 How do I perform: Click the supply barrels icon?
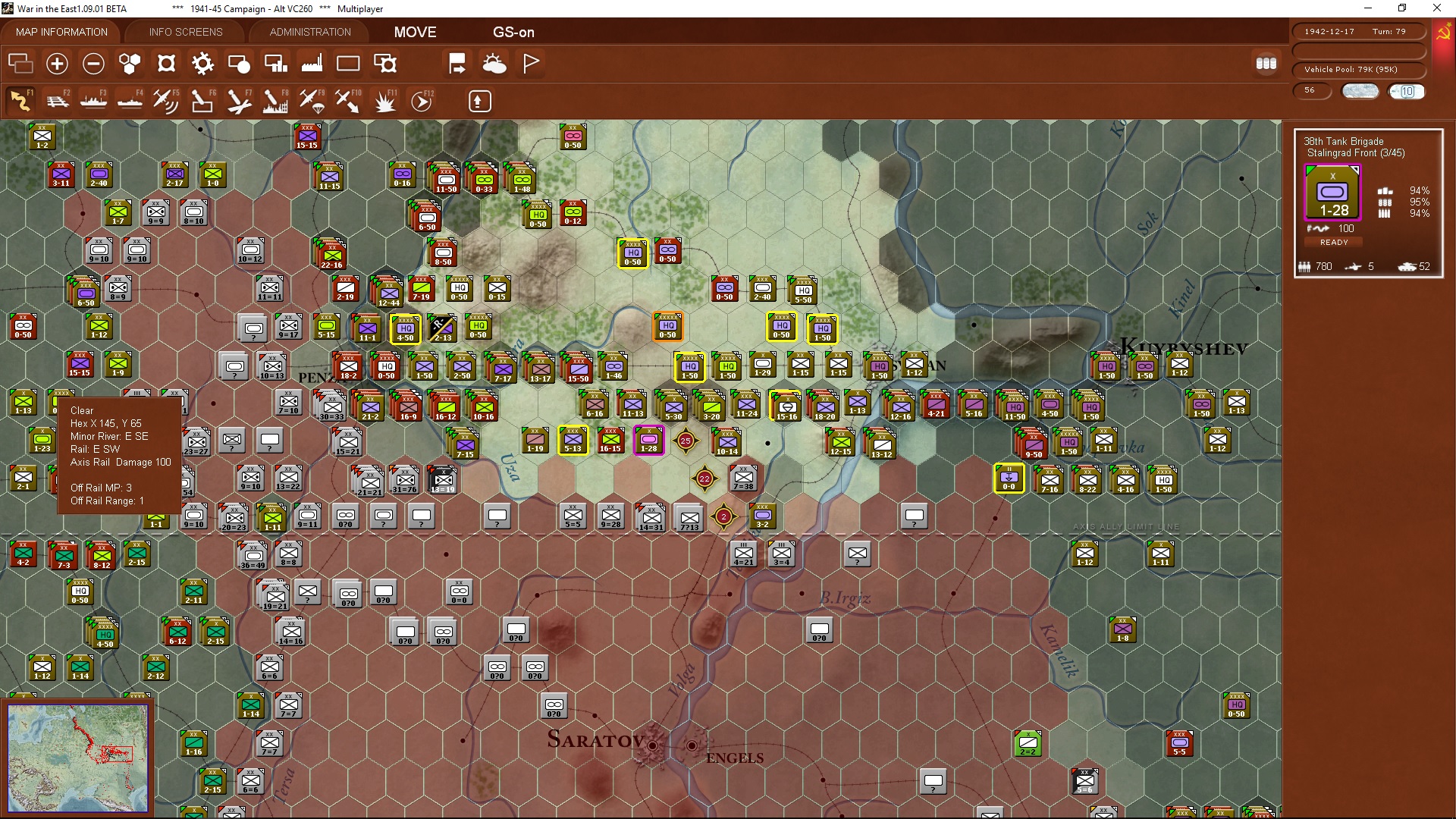pos(1266,64)
